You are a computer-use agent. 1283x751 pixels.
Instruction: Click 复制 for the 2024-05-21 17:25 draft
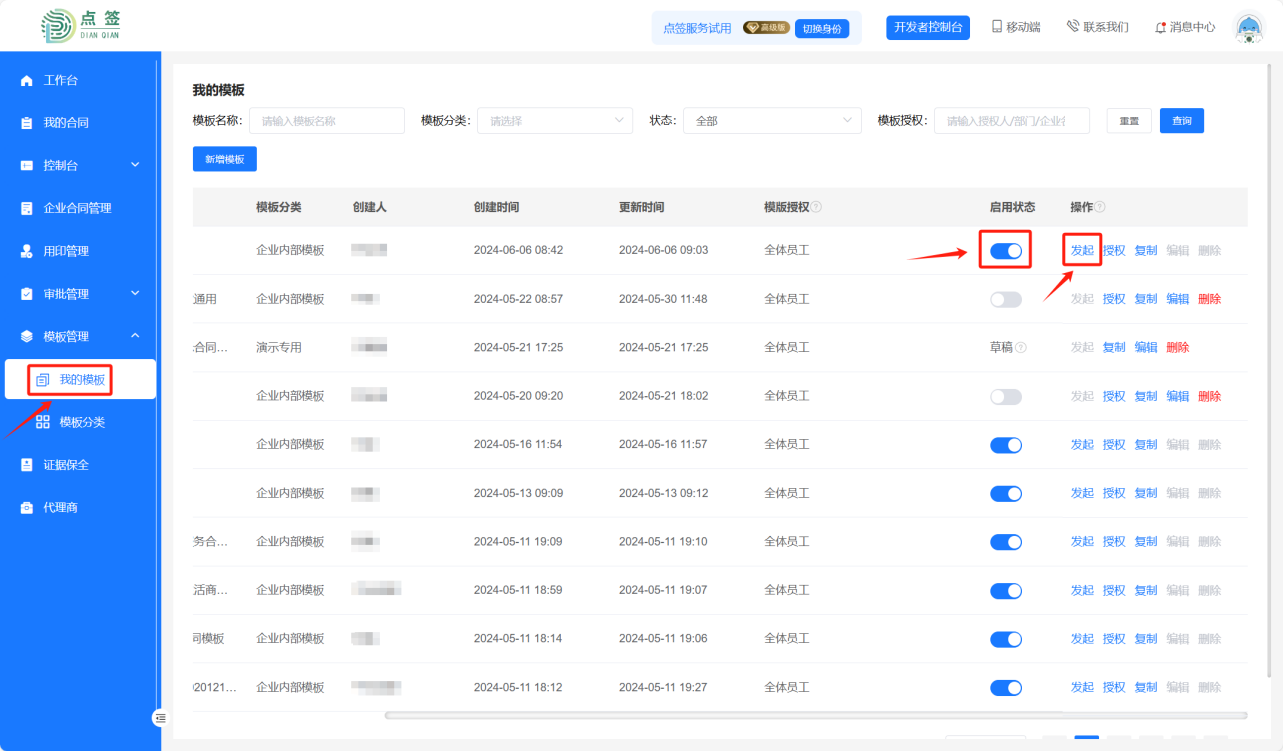coord(1114,347)
